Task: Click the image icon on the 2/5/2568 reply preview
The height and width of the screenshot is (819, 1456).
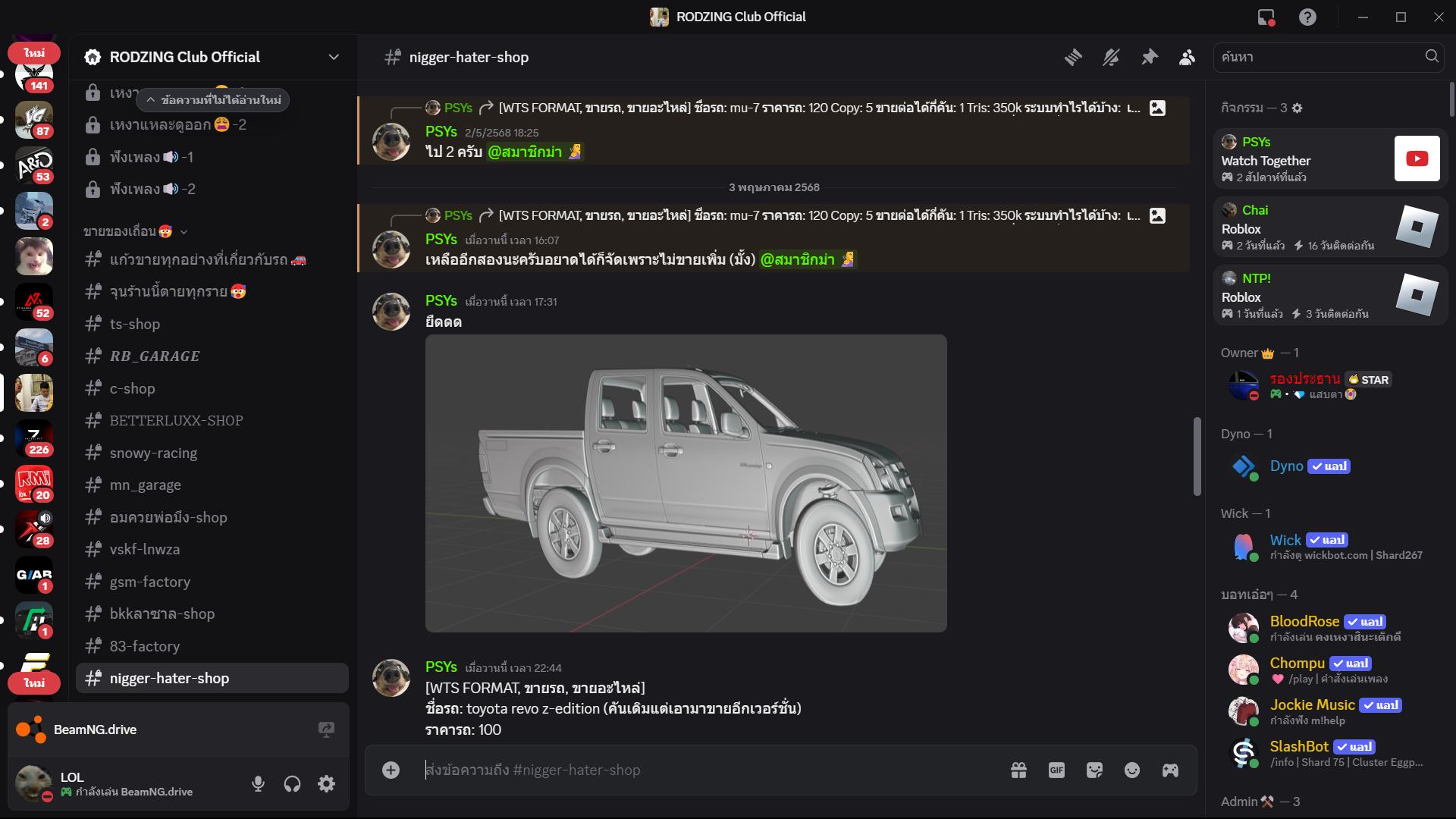Action: pos(1157,108)
